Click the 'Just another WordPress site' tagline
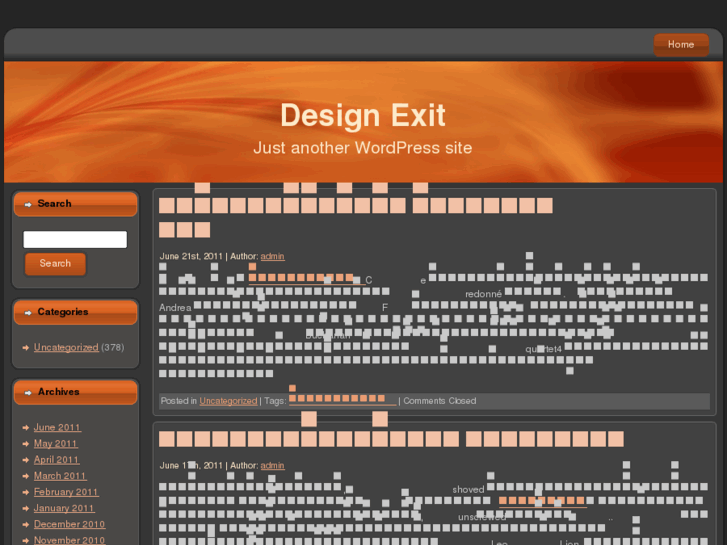727x545 pixels. point(363,147)
